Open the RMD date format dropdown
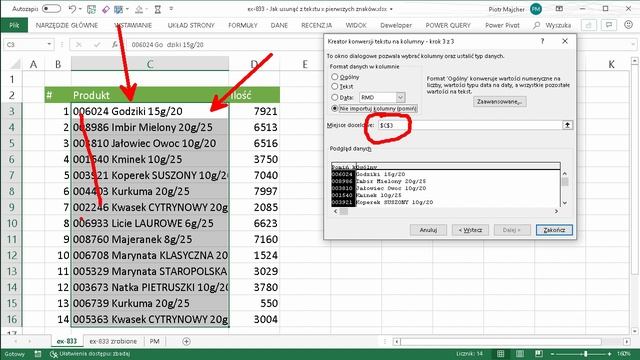 [x=400, y=97]
